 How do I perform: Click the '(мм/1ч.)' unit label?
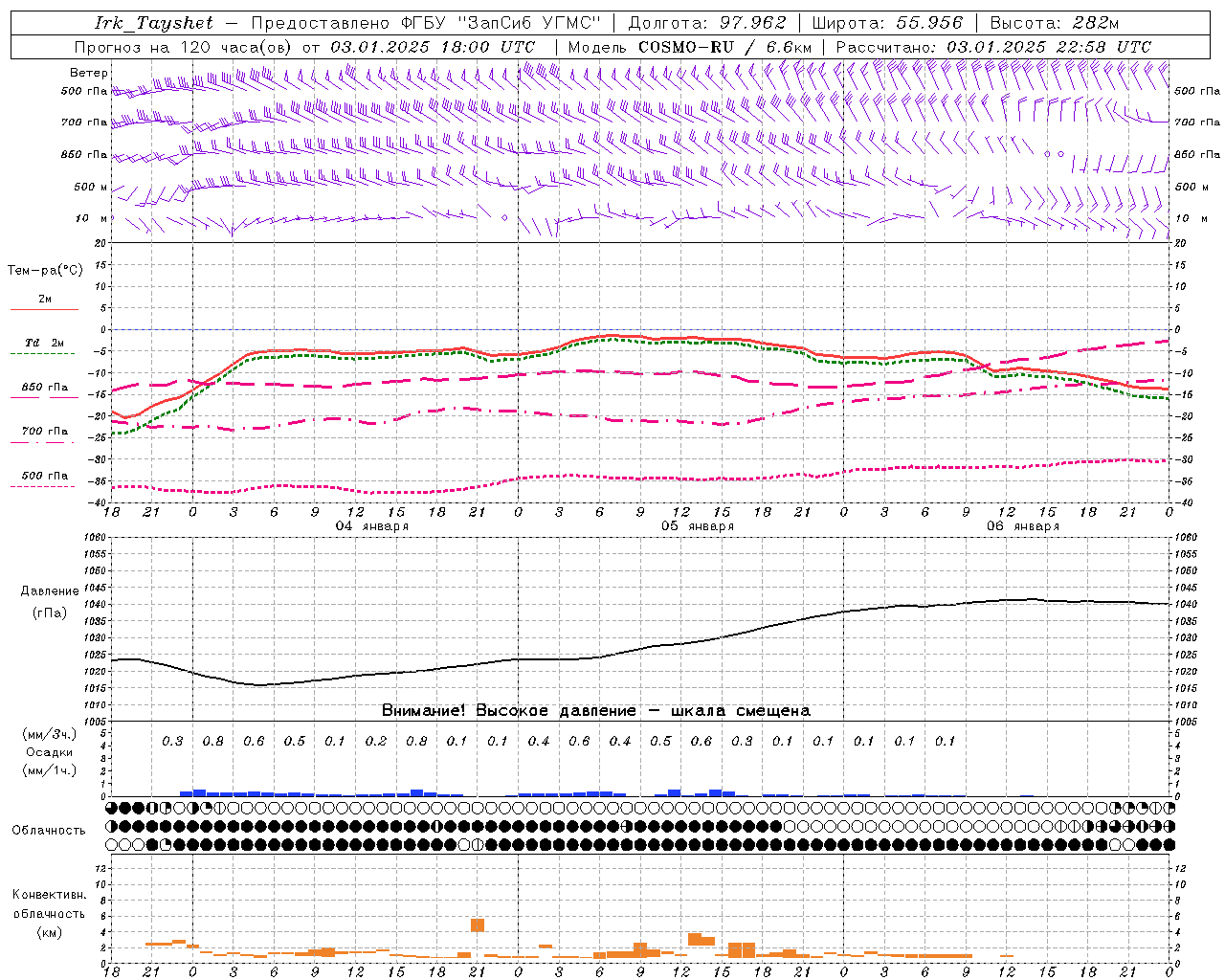49,770
